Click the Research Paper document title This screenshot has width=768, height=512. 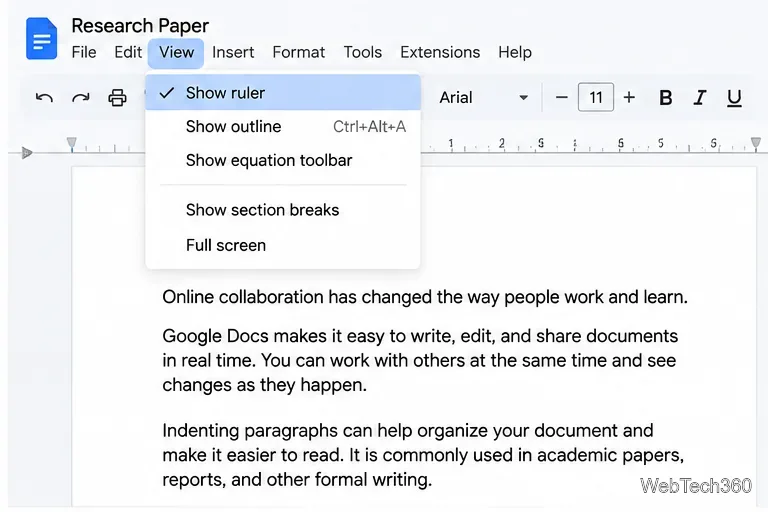pos(140,25)
